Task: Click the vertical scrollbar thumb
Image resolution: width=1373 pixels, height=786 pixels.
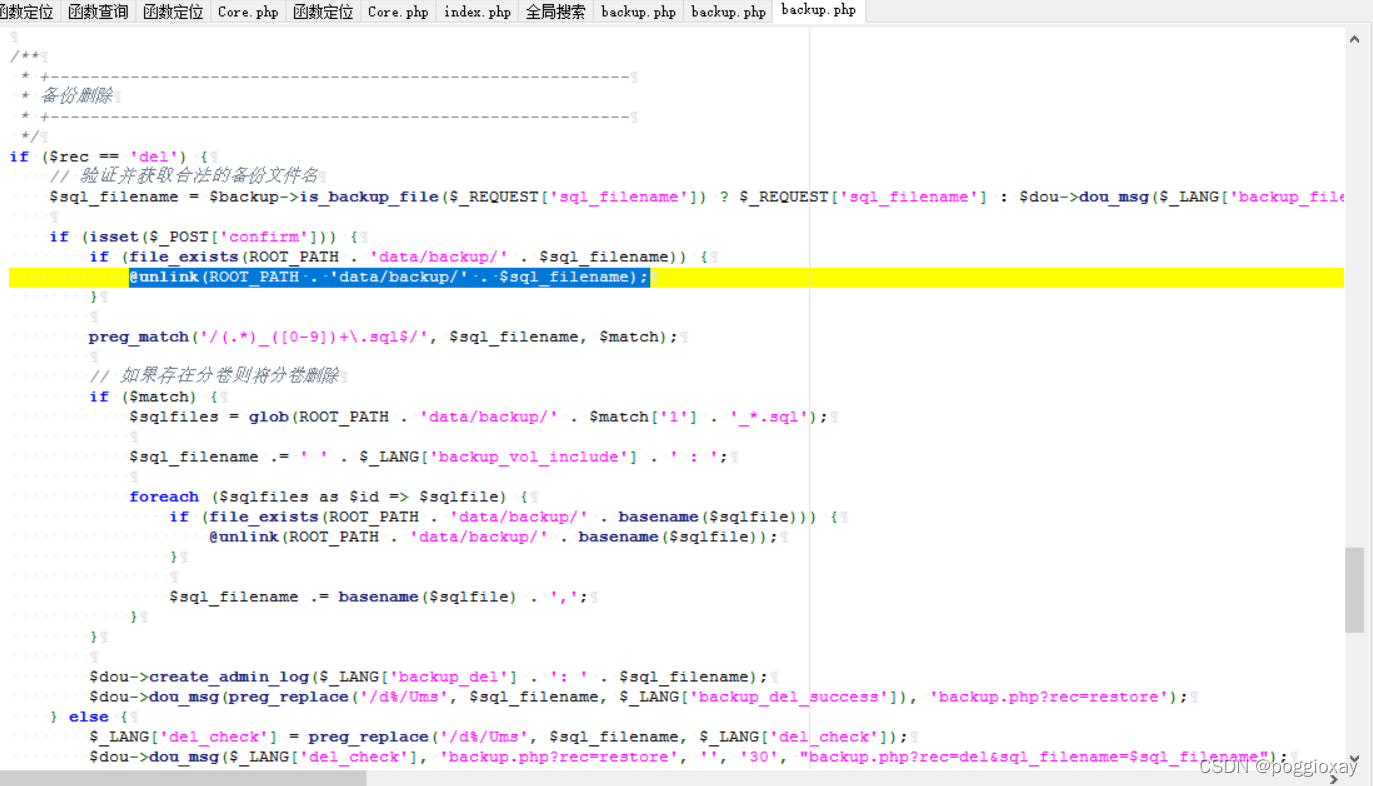Action: point(1354,590)
